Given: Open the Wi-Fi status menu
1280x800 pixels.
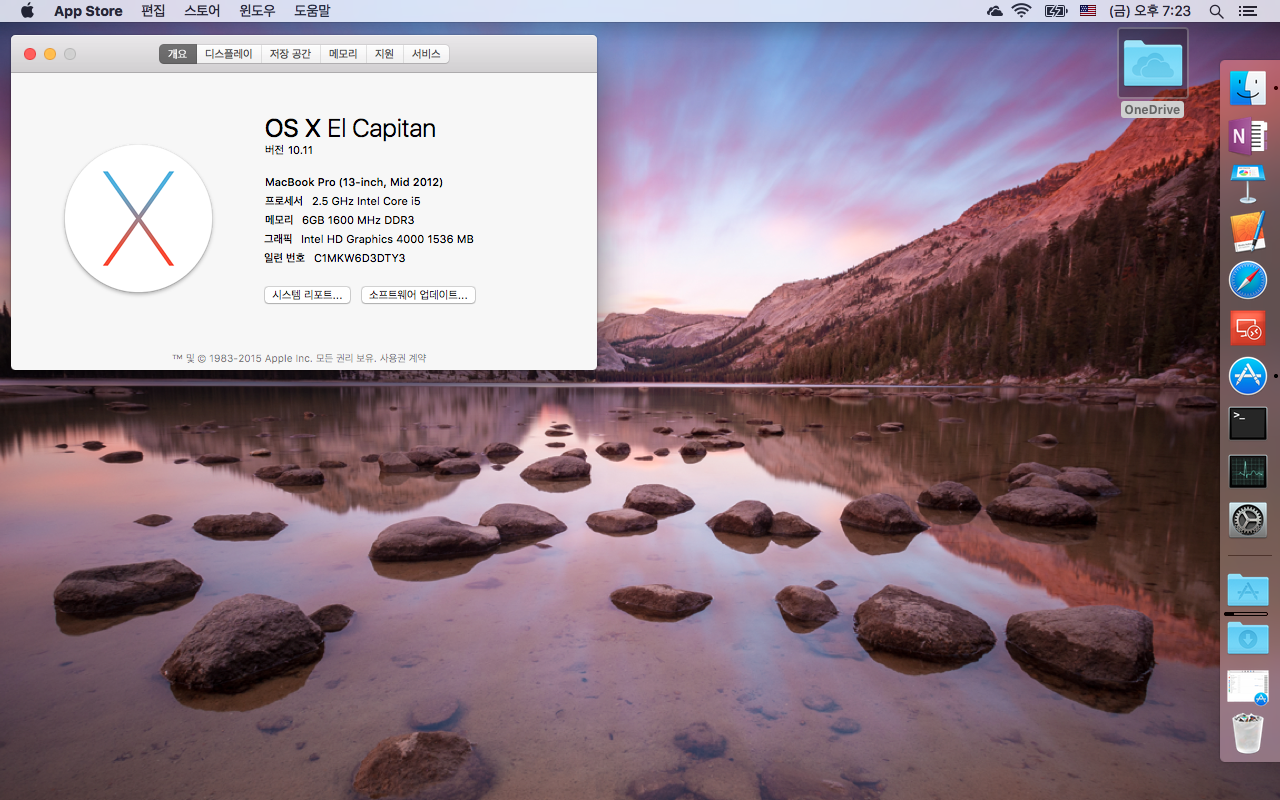Looking at the screenshot, I should (1021, 11).
